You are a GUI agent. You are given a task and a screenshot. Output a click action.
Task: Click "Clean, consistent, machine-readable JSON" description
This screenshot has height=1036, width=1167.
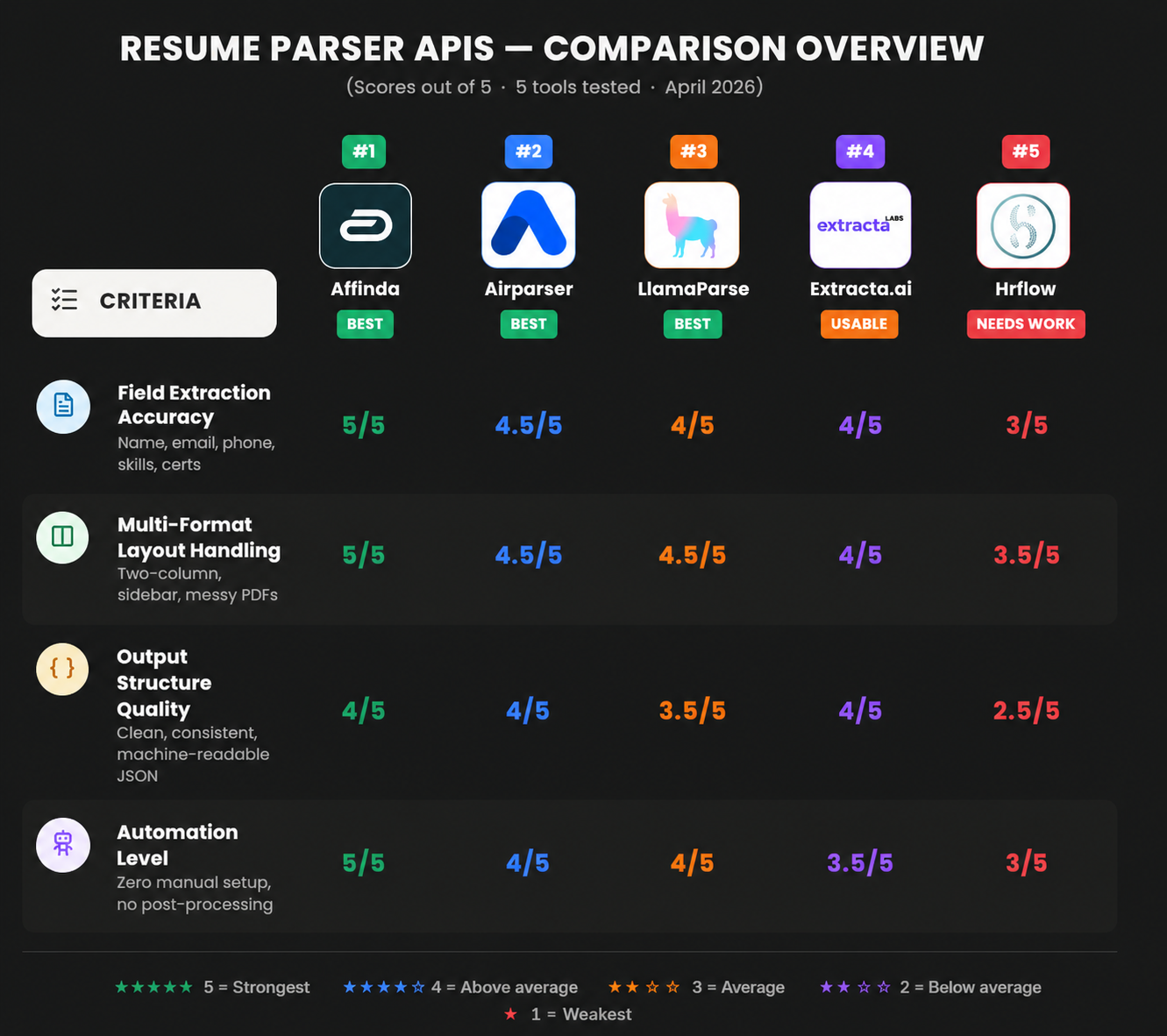coord(193,754)
